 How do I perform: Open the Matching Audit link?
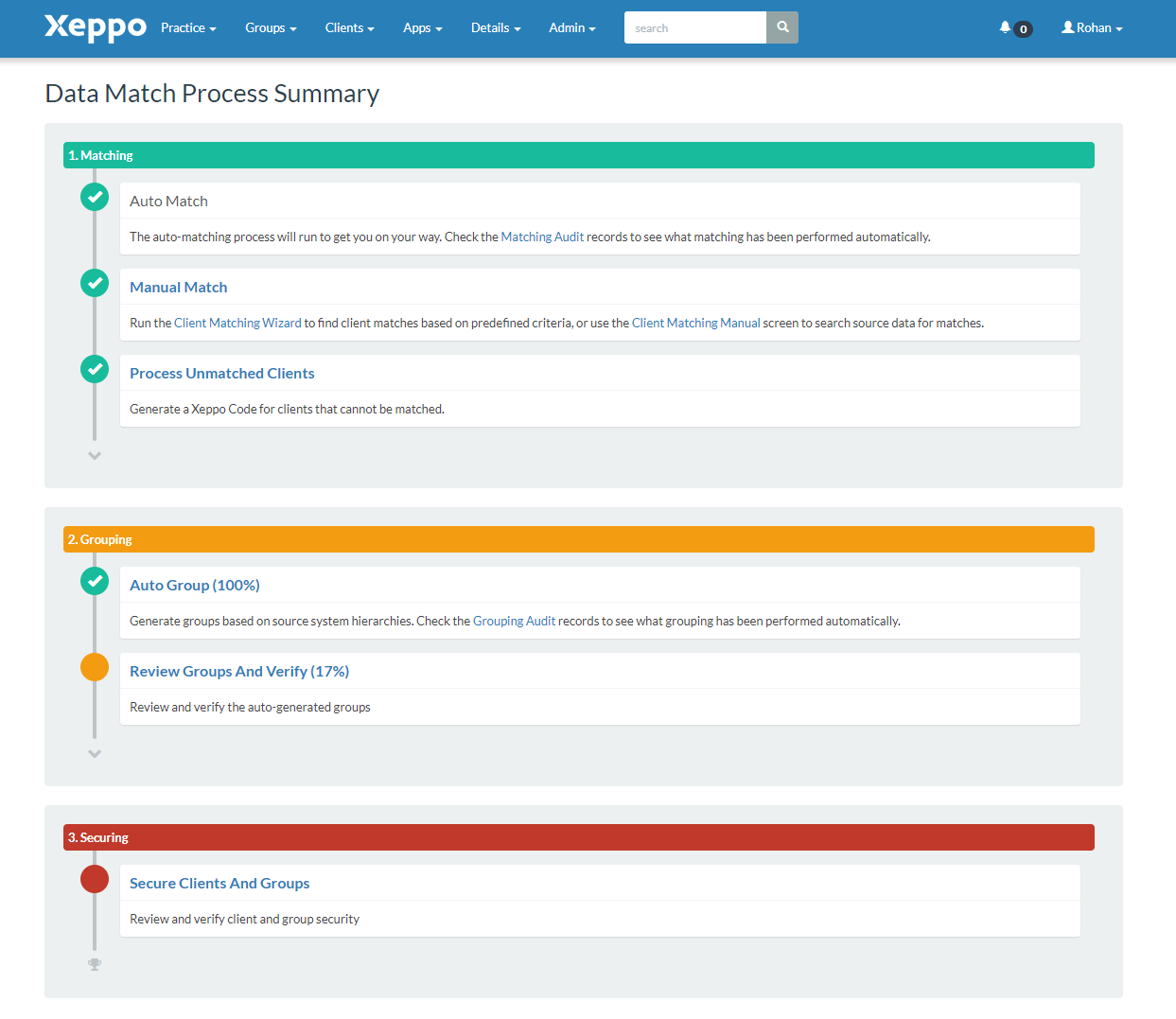pyautogui.click(x=542, y=237)
